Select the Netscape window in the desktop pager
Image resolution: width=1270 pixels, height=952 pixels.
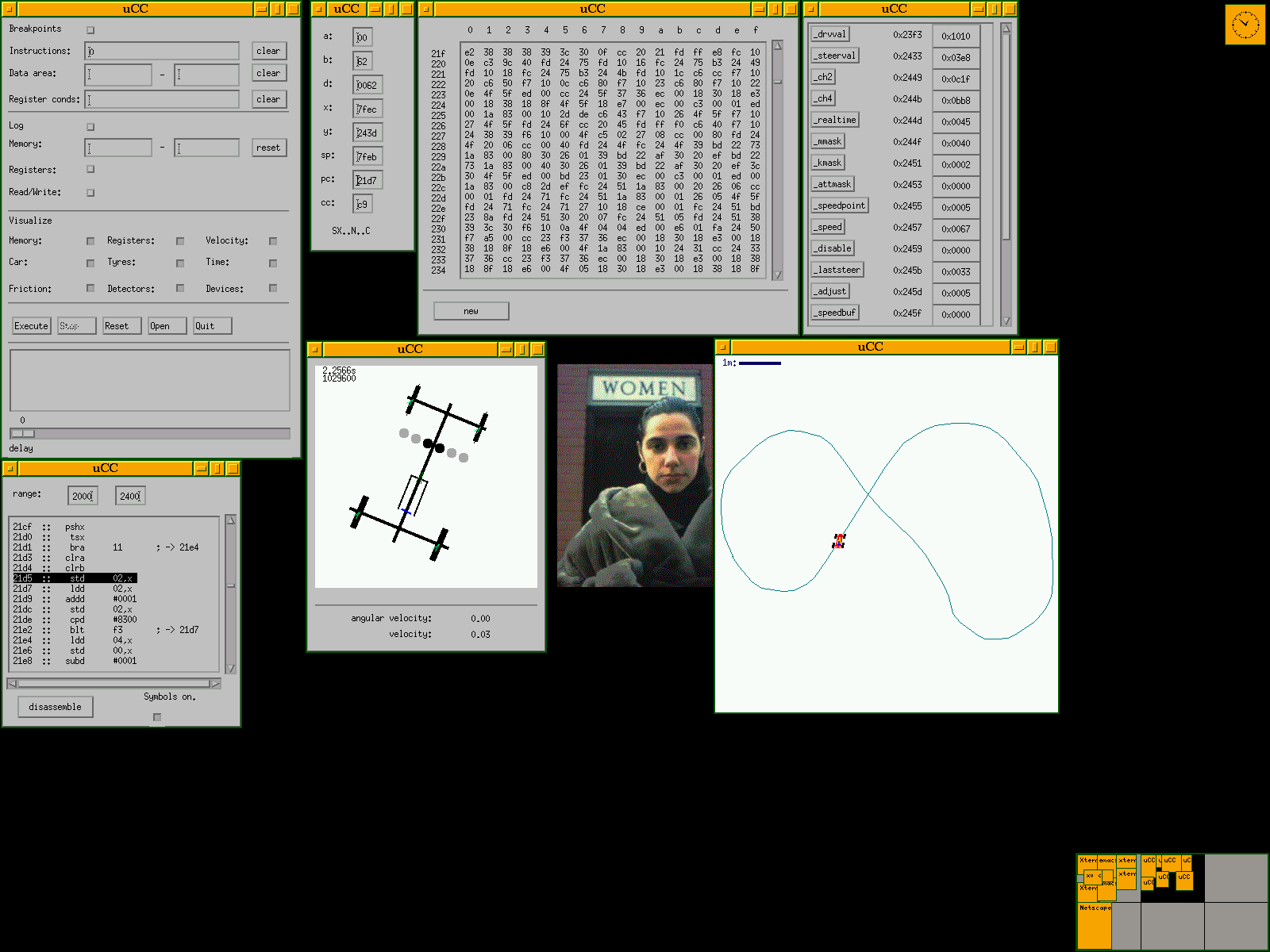pyautogui.click(x=1095, y=925)
